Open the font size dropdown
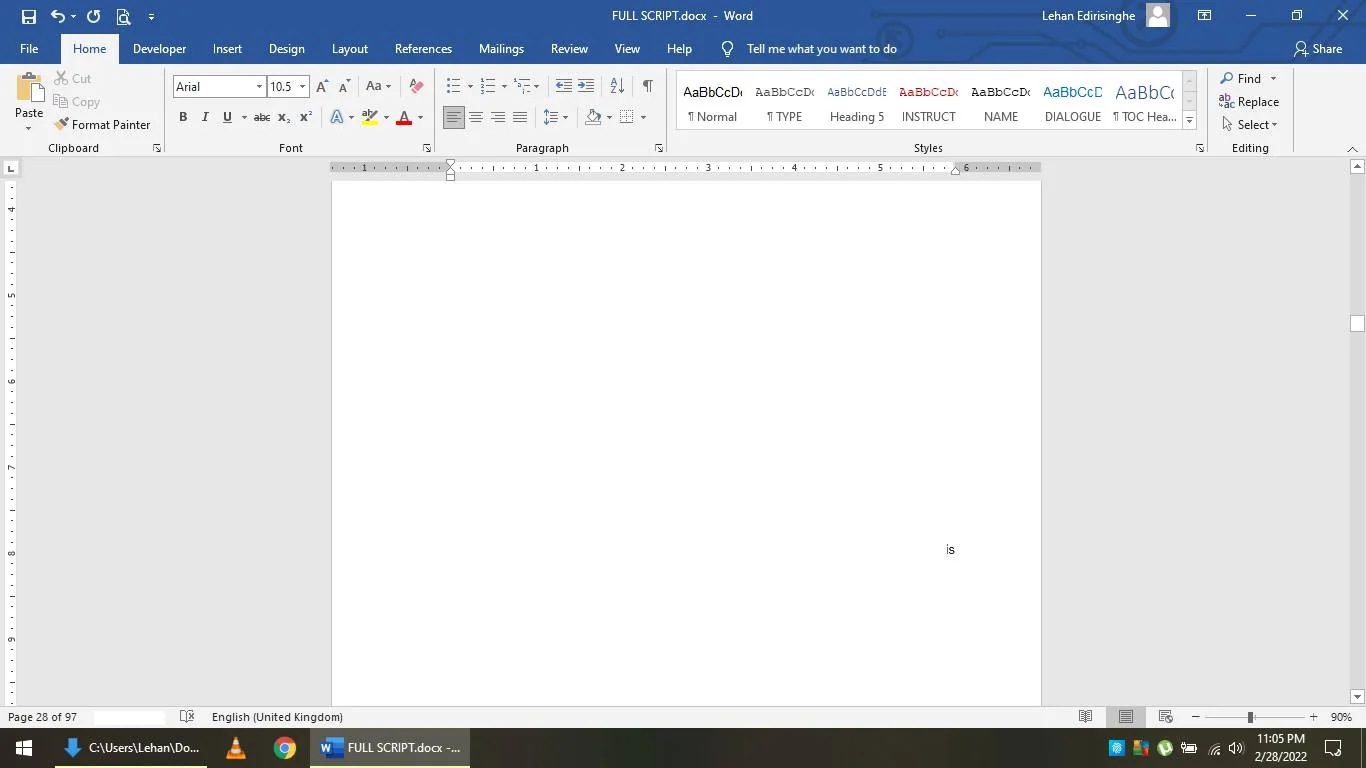Screen dimensions: 1366x768 [x=302, y=87]
